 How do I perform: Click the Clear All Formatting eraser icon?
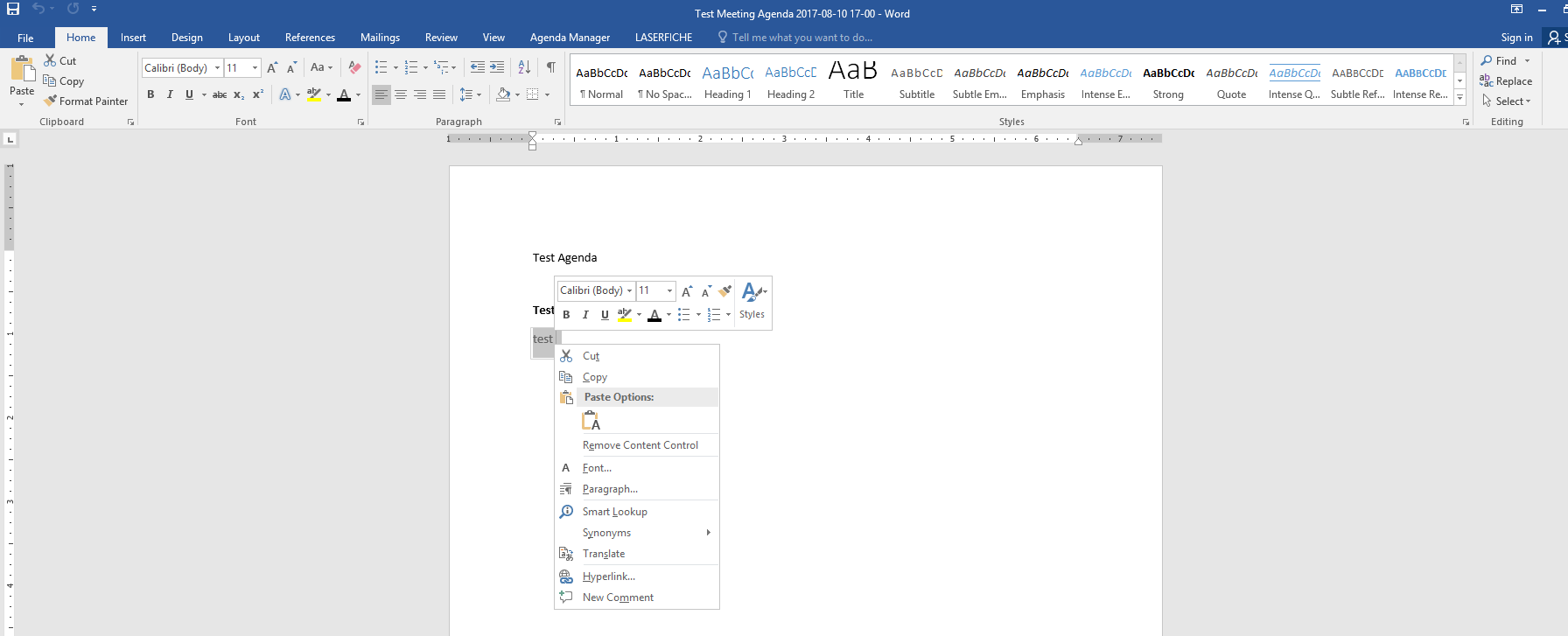[x=354, y=67]
